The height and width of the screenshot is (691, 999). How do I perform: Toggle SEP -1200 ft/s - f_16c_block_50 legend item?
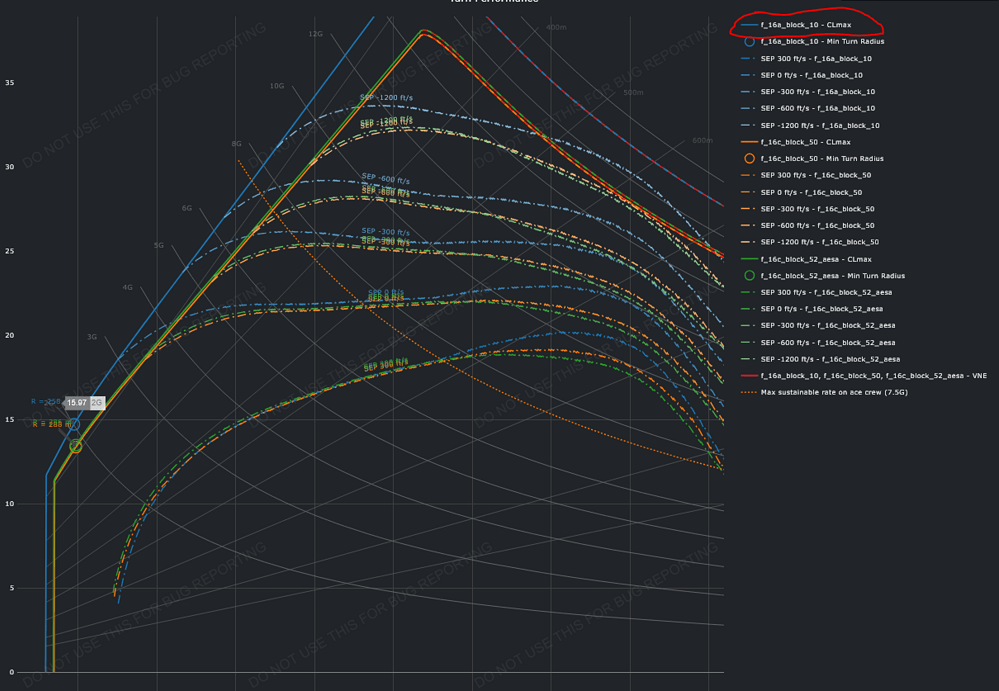(x=810, y=242)
